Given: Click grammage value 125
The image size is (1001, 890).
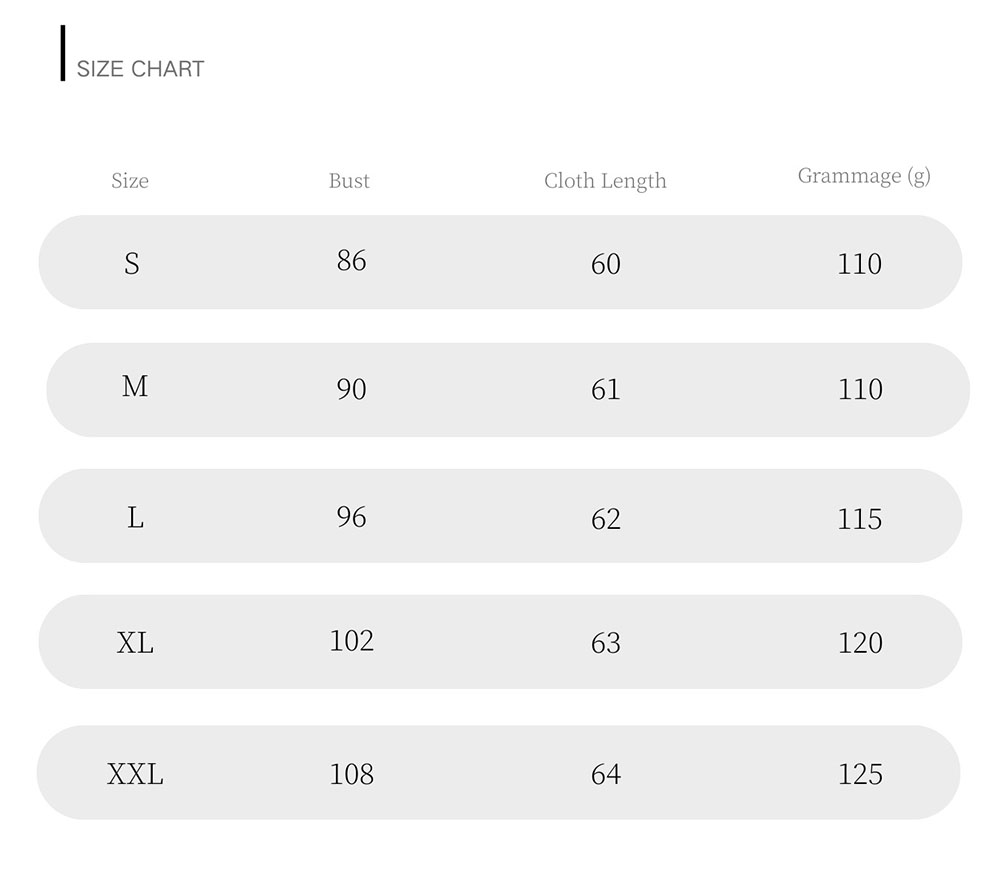Looking at the screenshot, I should [x=861, y=774].
